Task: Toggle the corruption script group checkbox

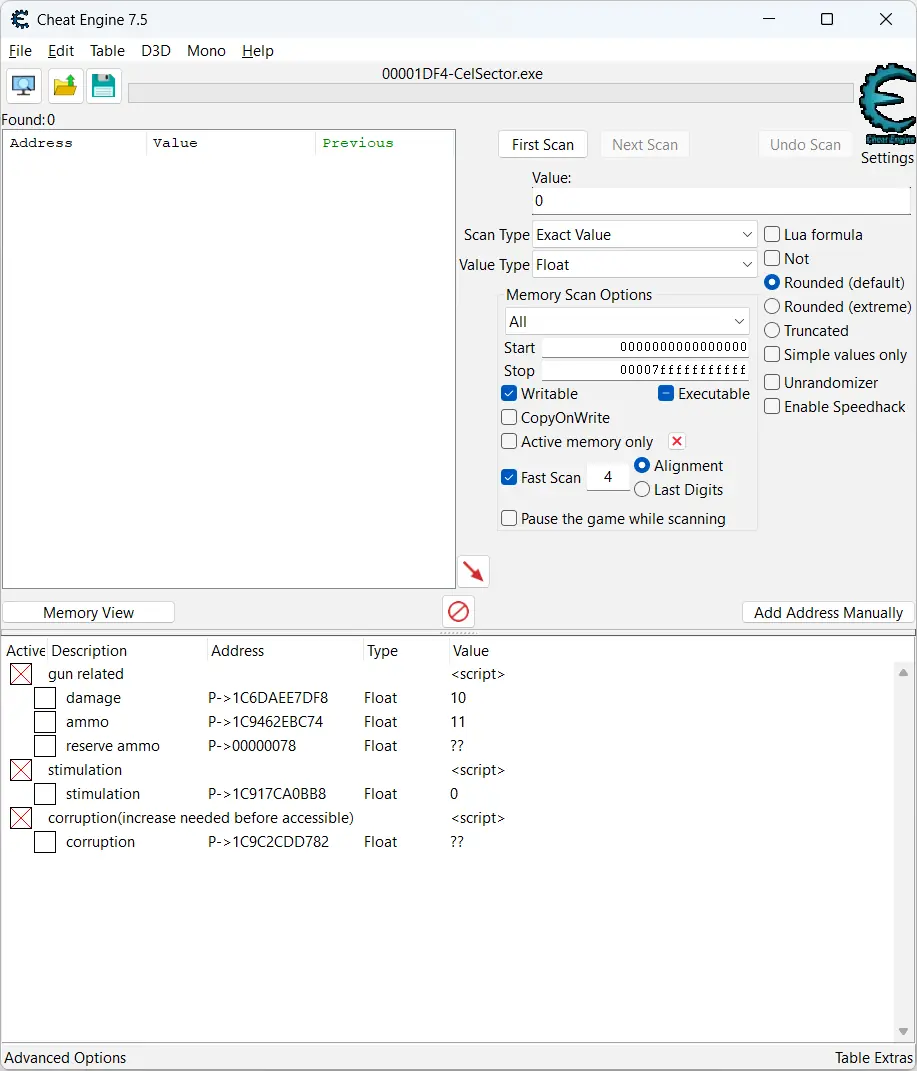Action: pos(21,818)
